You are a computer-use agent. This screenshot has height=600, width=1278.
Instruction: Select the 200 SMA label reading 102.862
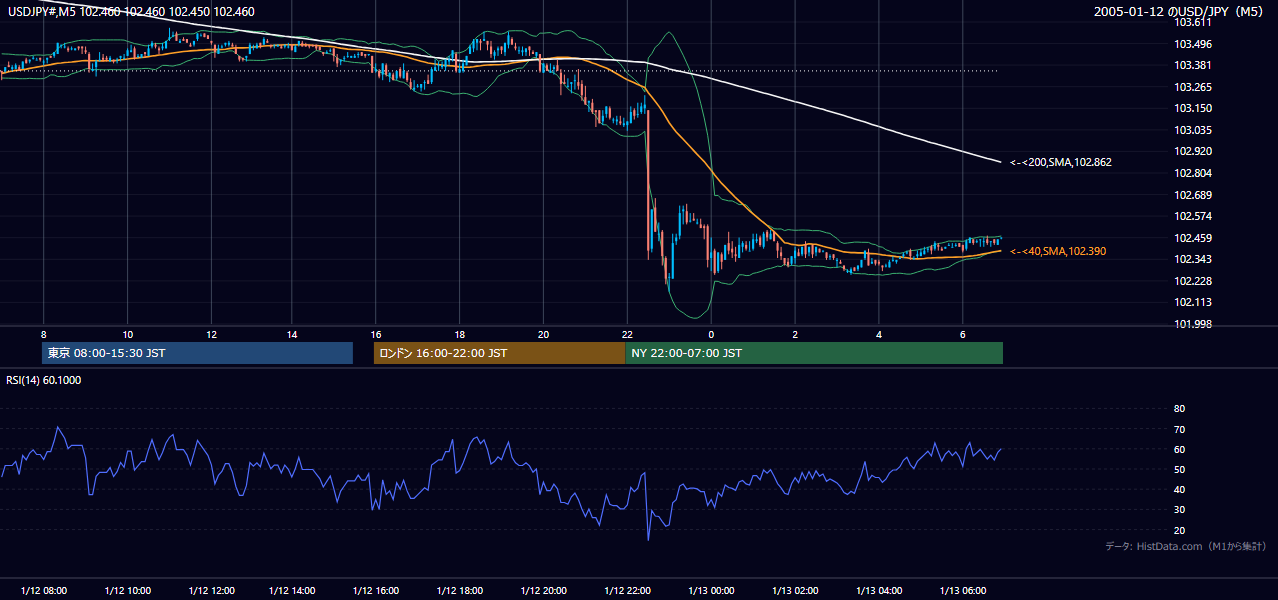point(1060,162)
